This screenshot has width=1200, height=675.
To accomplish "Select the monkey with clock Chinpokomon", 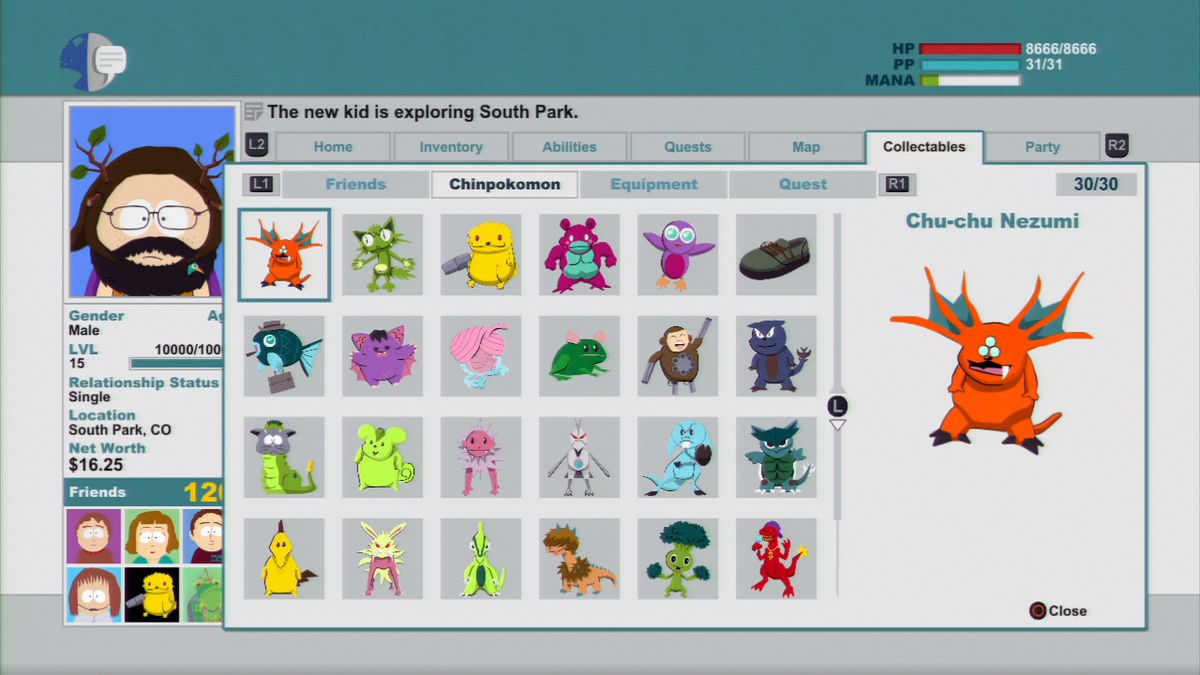I will 677,356.
